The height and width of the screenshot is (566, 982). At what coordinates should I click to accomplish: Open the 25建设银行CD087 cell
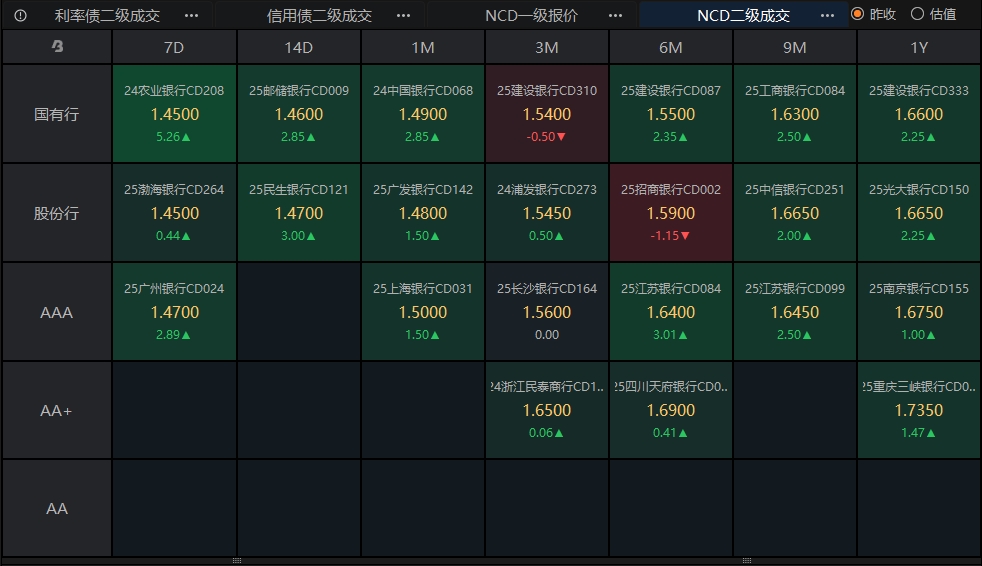(671, 114)
